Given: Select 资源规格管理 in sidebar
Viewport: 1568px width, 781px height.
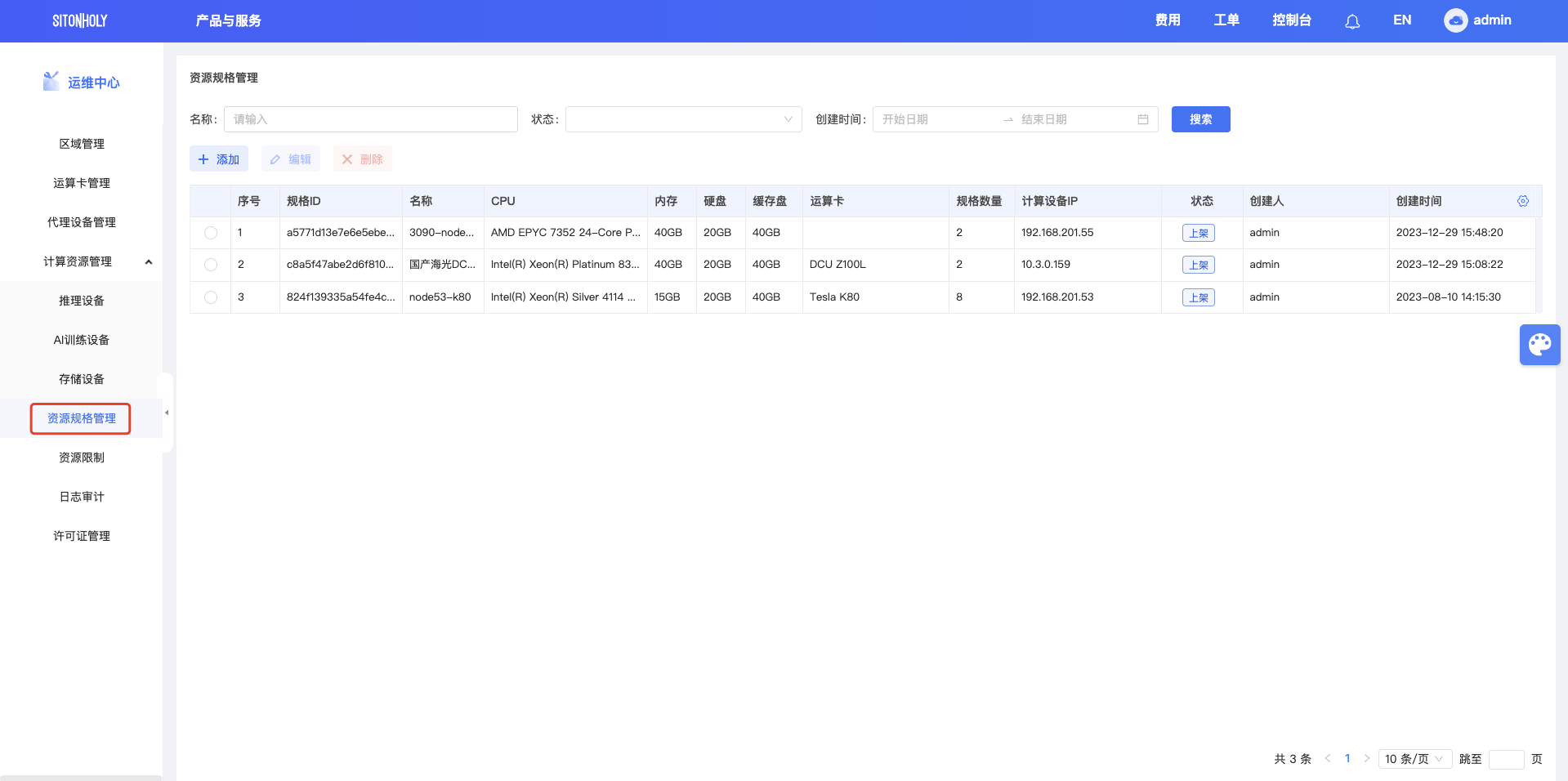Looking at the screenshot, I should point(82,418).
